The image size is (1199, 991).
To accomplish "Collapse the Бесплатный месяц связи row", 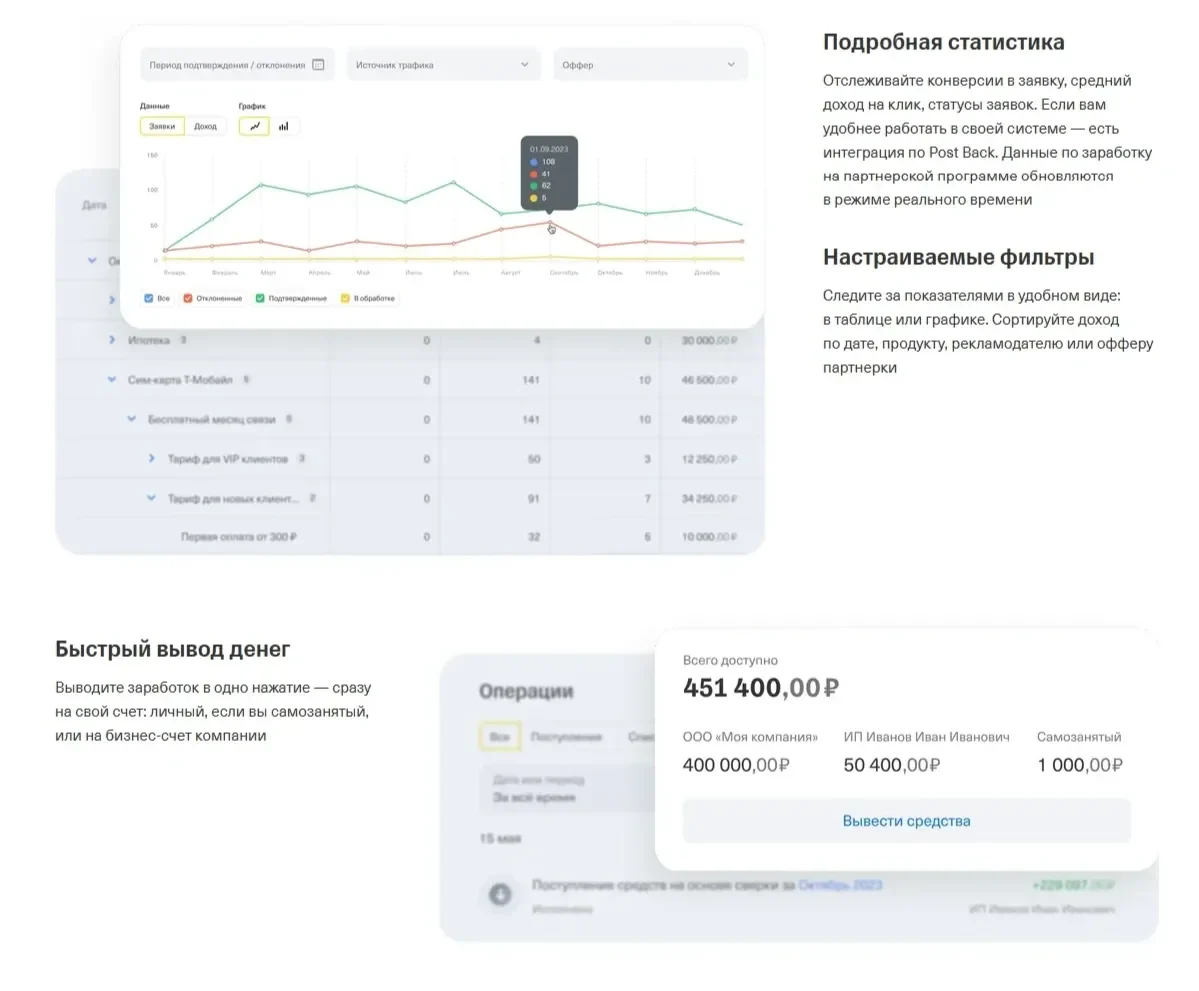I will tap(132, 419).
